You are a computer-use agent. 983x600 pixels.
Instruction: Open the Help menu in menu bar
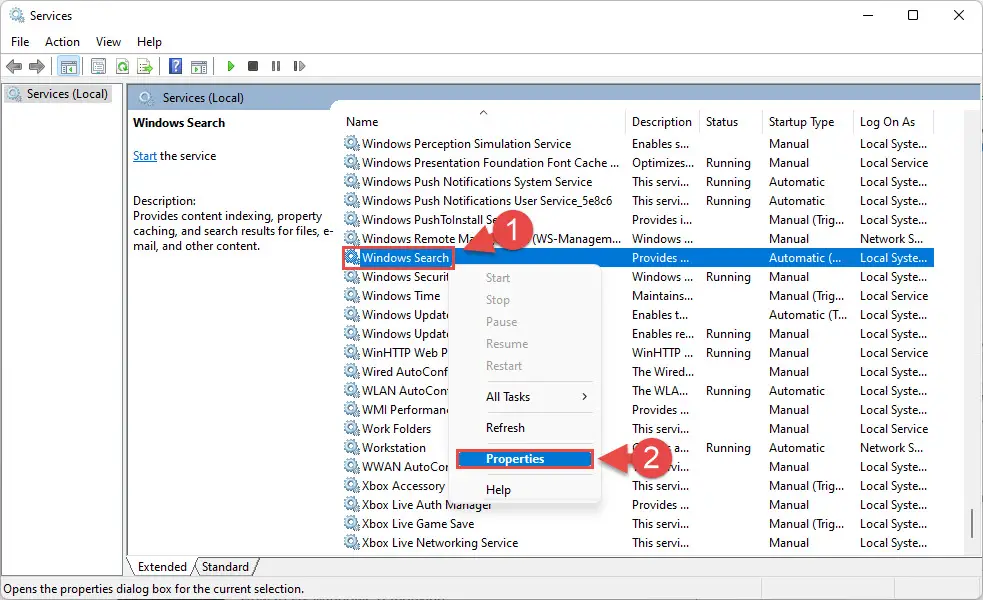coord(149,41)
